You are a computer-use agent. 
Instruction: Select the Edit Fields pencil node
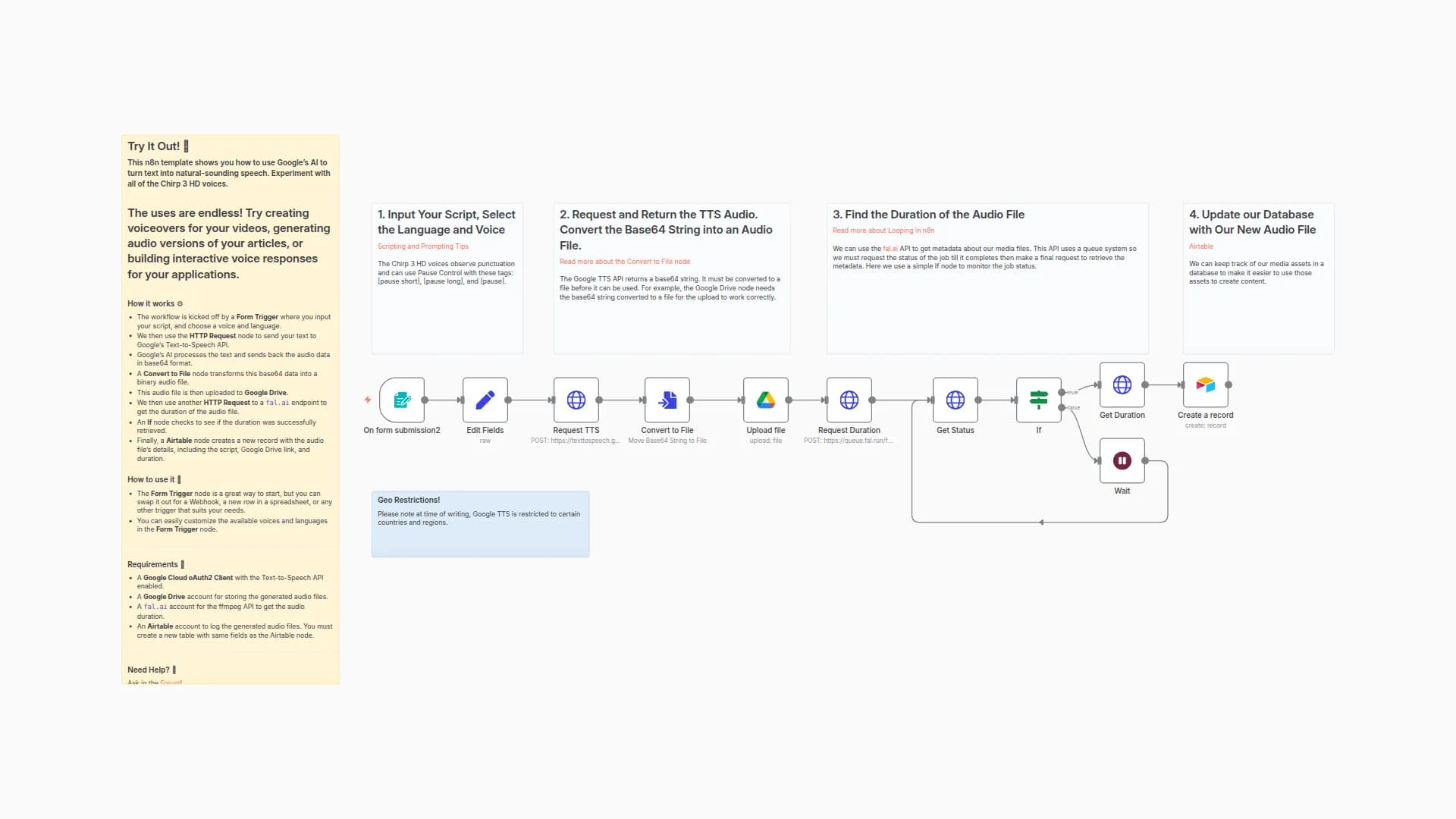click(x=485, y=400)
